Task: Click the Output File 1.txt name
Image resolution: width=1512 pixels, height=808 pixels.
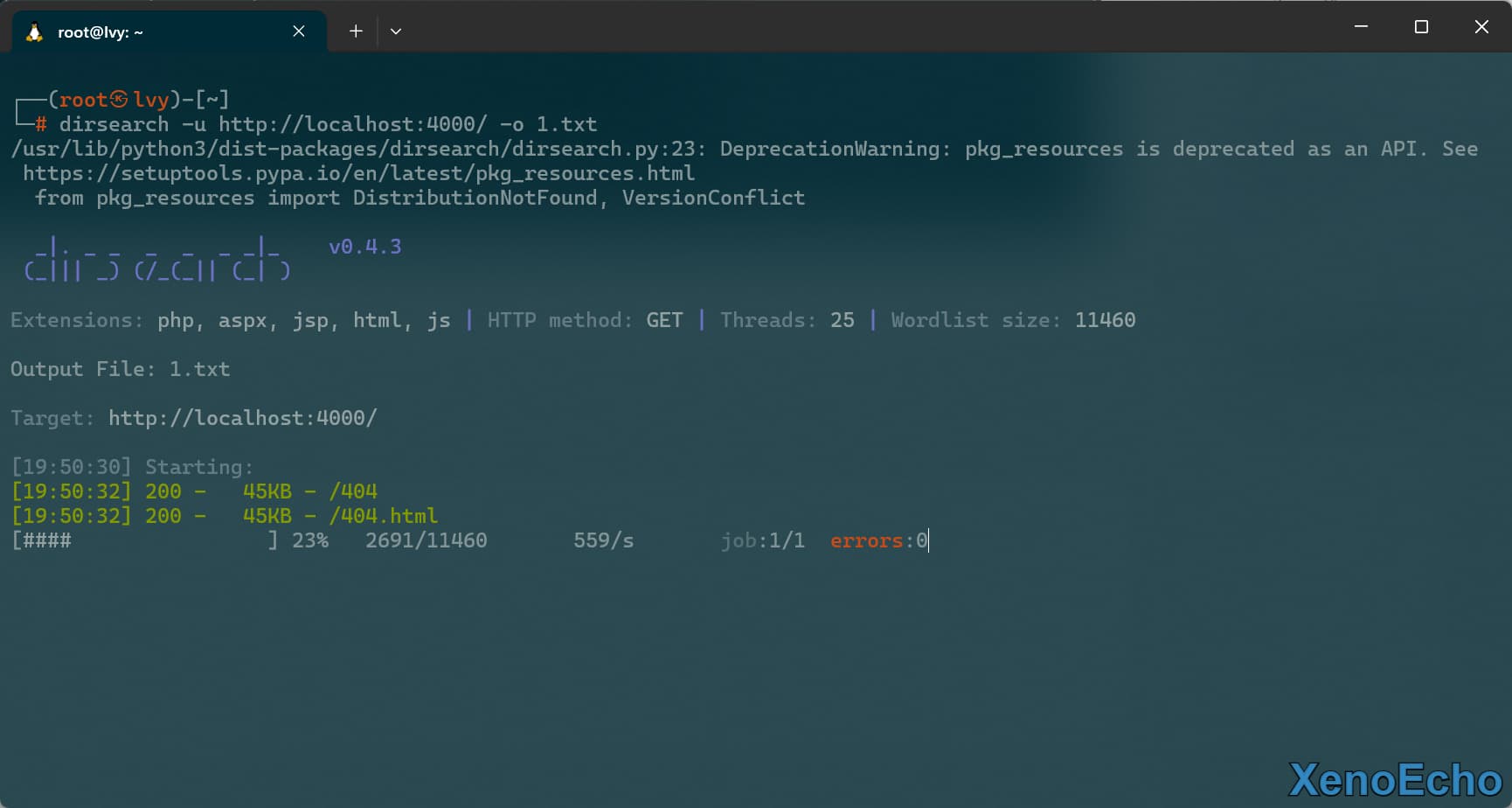Action: coord(199,369)
